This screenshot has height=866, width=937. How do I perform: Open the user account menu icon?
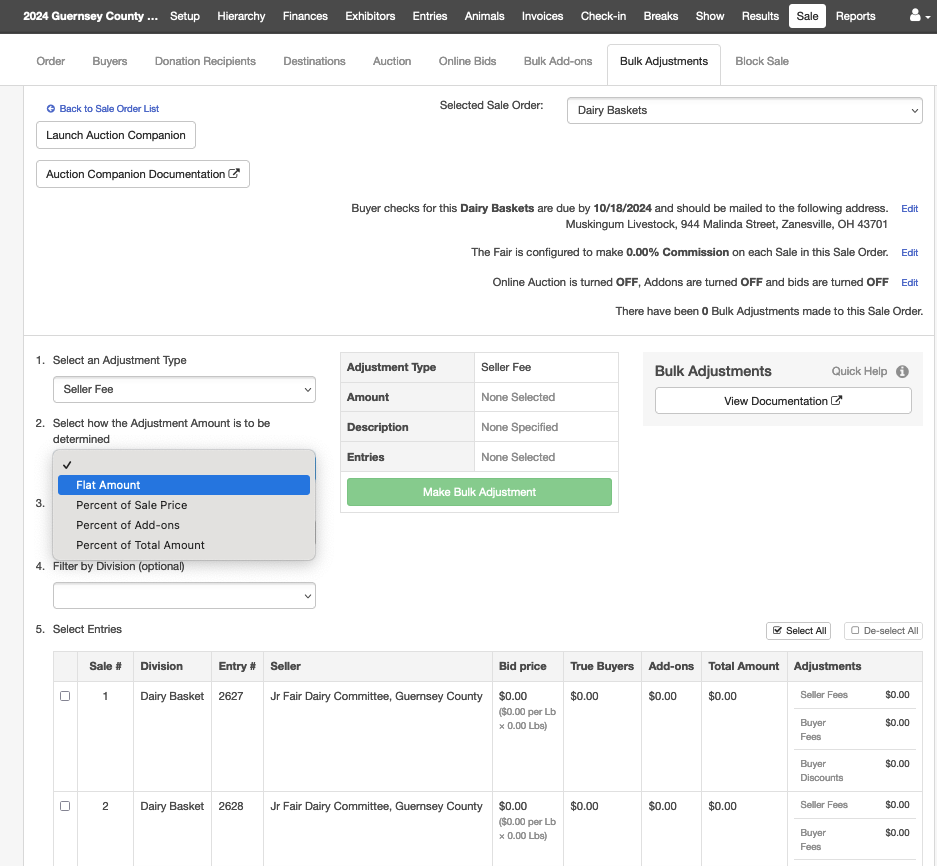pyautogui.click(x=919, y=16)
